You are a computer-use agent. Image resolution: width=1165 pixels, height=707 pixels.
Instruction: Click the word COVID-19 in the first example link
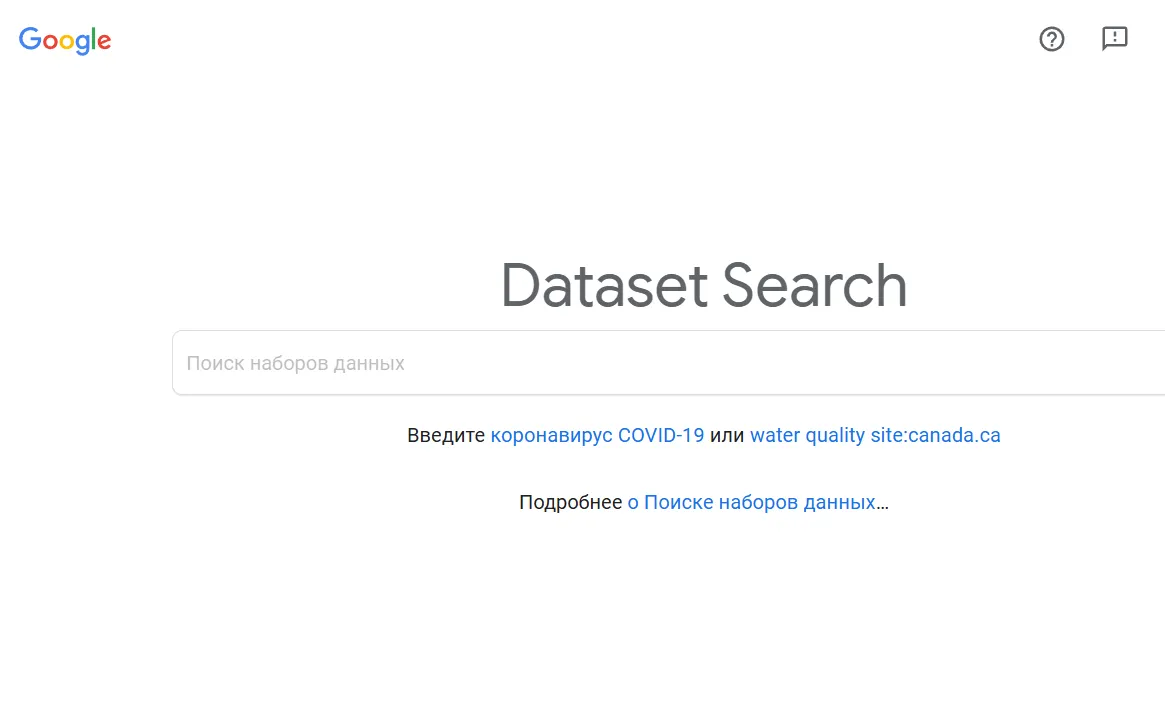661,435
